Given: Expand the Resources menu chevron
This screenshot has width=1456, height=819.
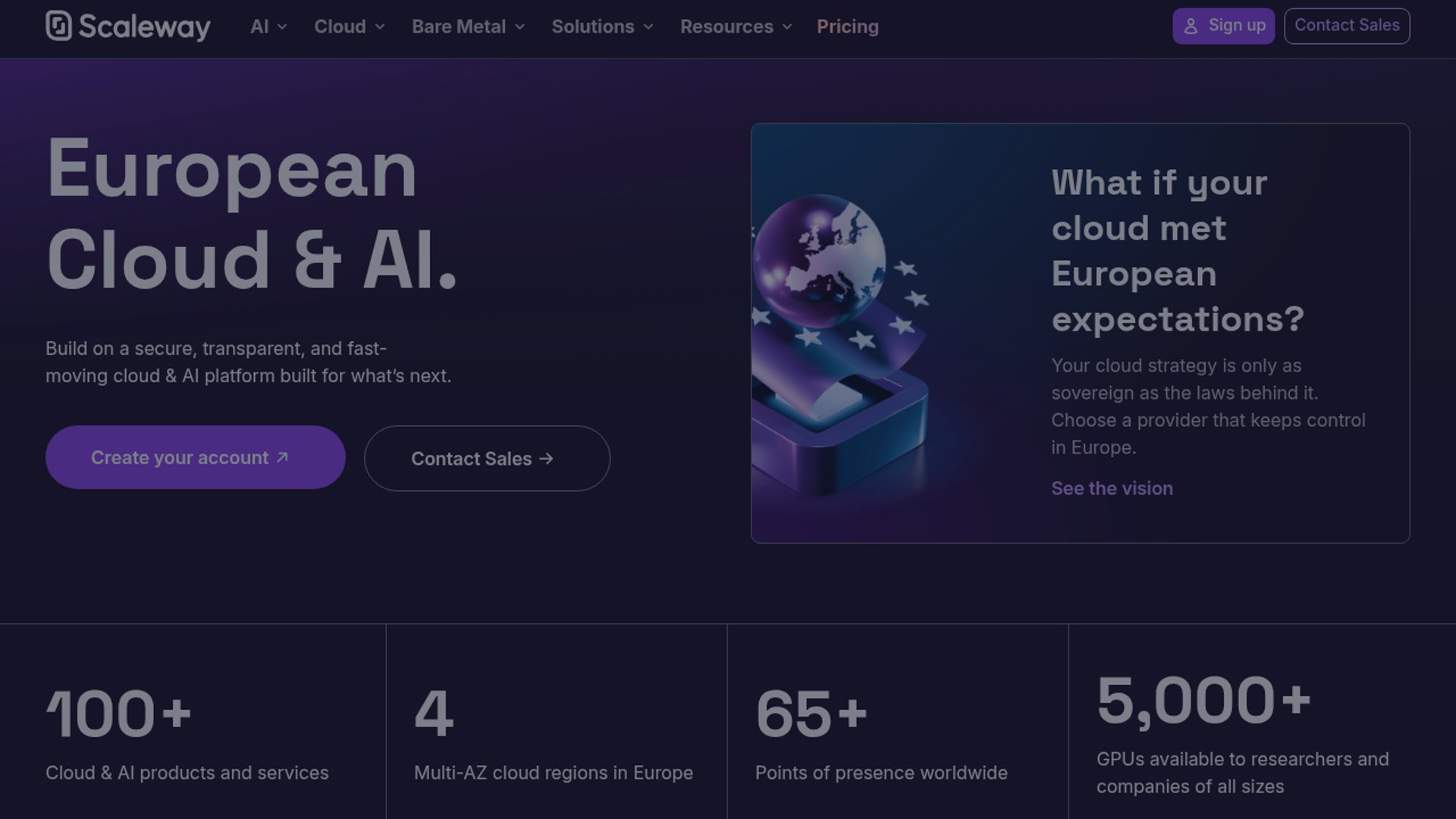Looking at the screenshot, I should 787,27.
